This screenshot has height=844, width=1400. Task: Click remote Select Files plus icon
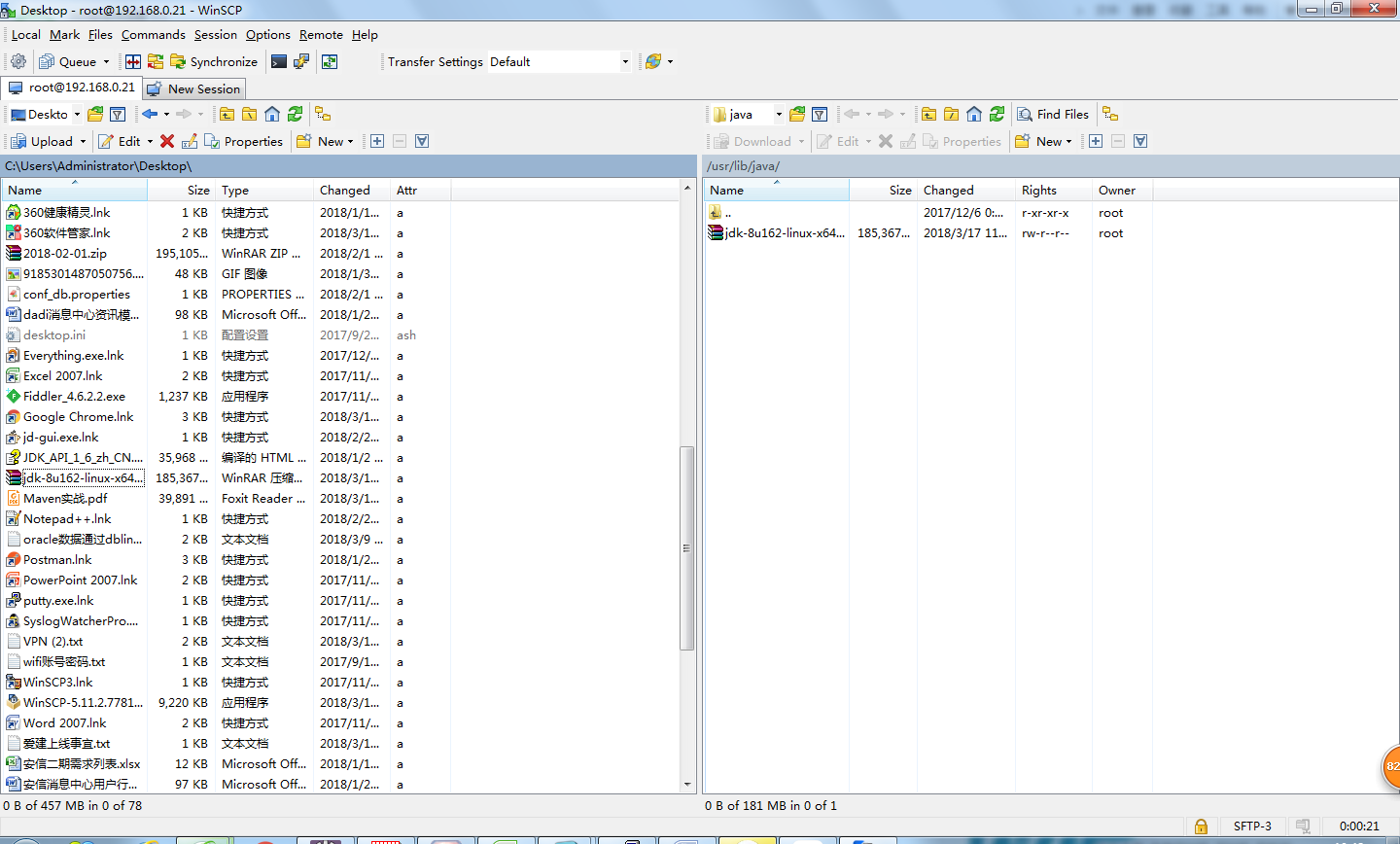click(1096, 141)
